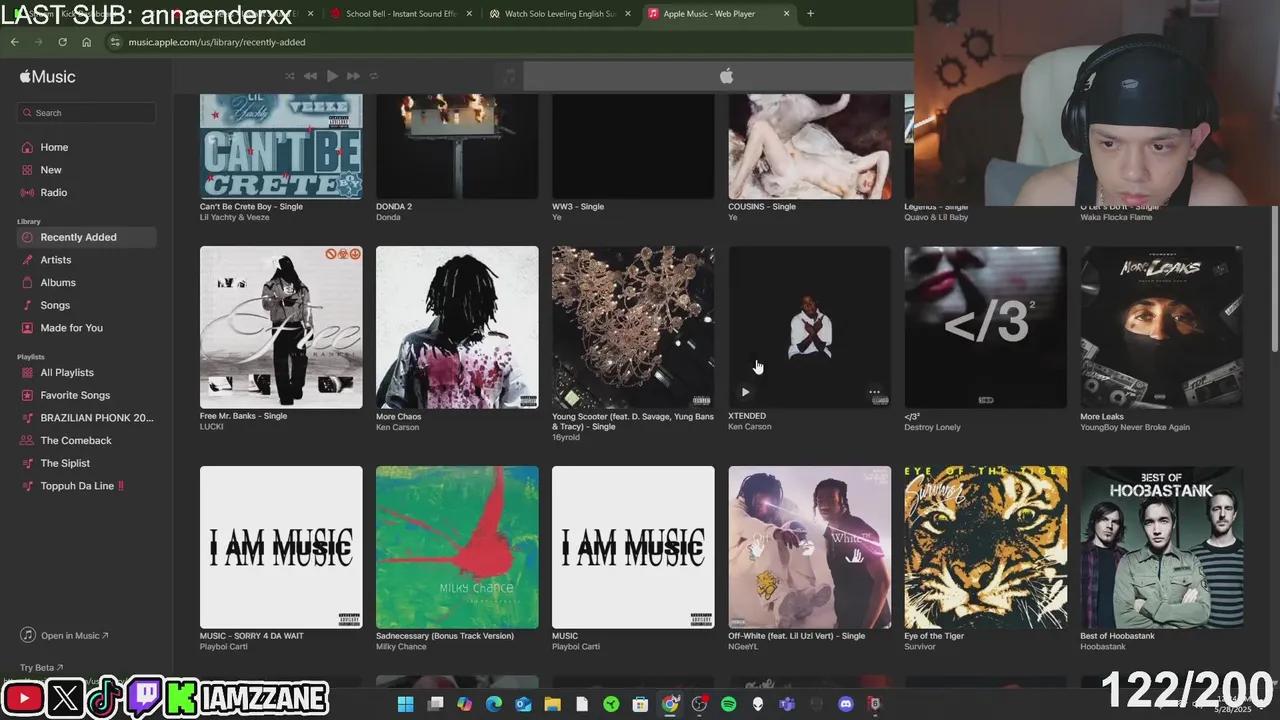Image resolution: width=1280 pixels, height=720 pixels.
Task: Play the XTENDED album via its play icon
Action: tap(745, 392)
